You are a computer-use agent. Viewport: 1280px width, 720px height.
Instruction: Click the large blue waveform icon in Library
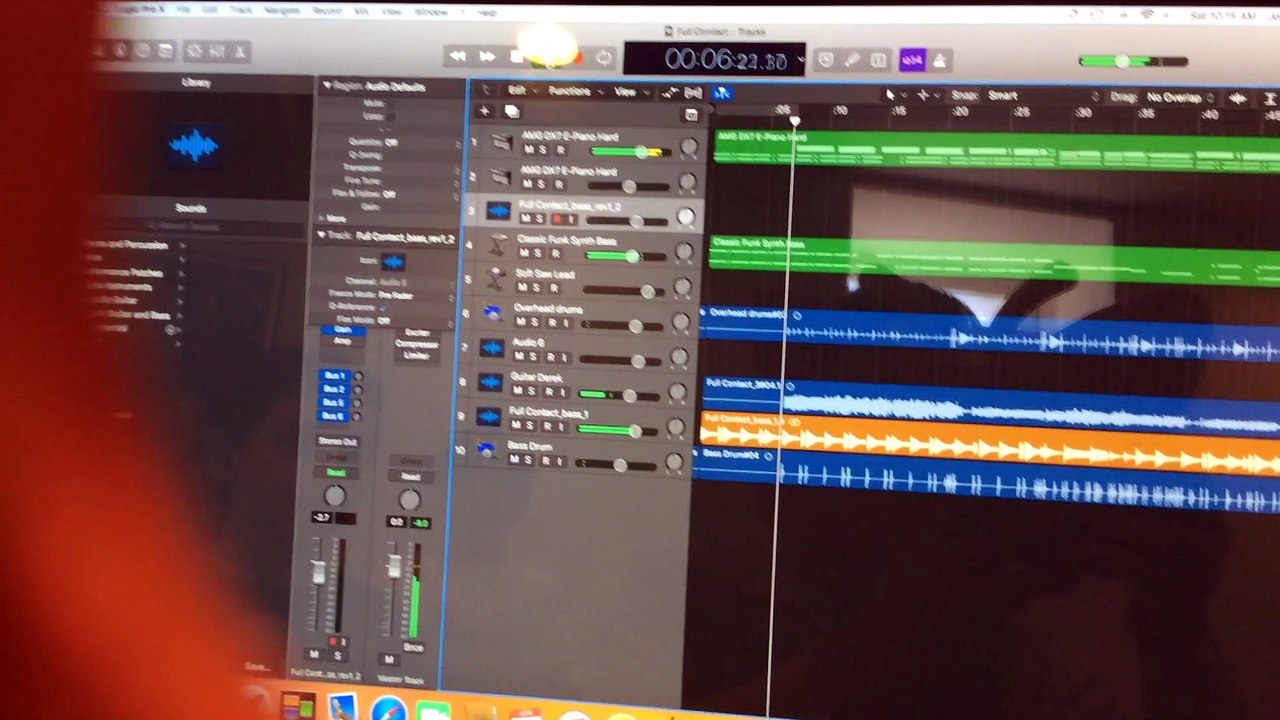tap(193, 146)
